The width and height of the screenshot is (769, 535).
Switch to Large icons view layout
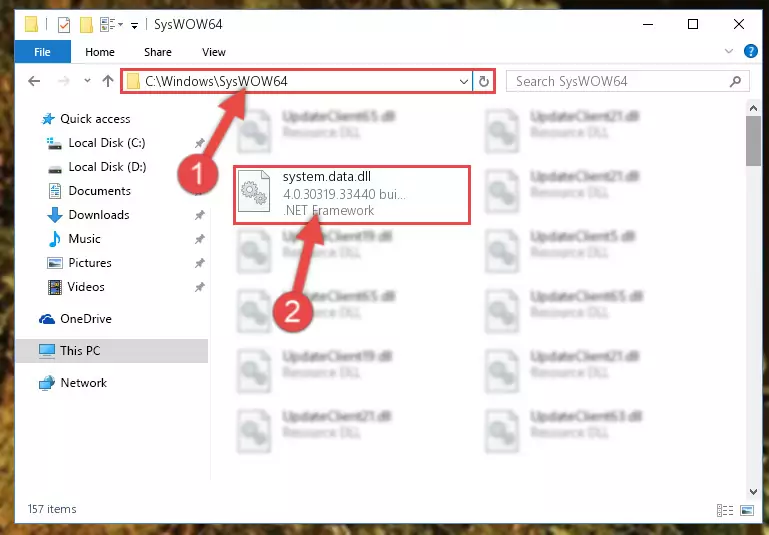tap(747, 510)
